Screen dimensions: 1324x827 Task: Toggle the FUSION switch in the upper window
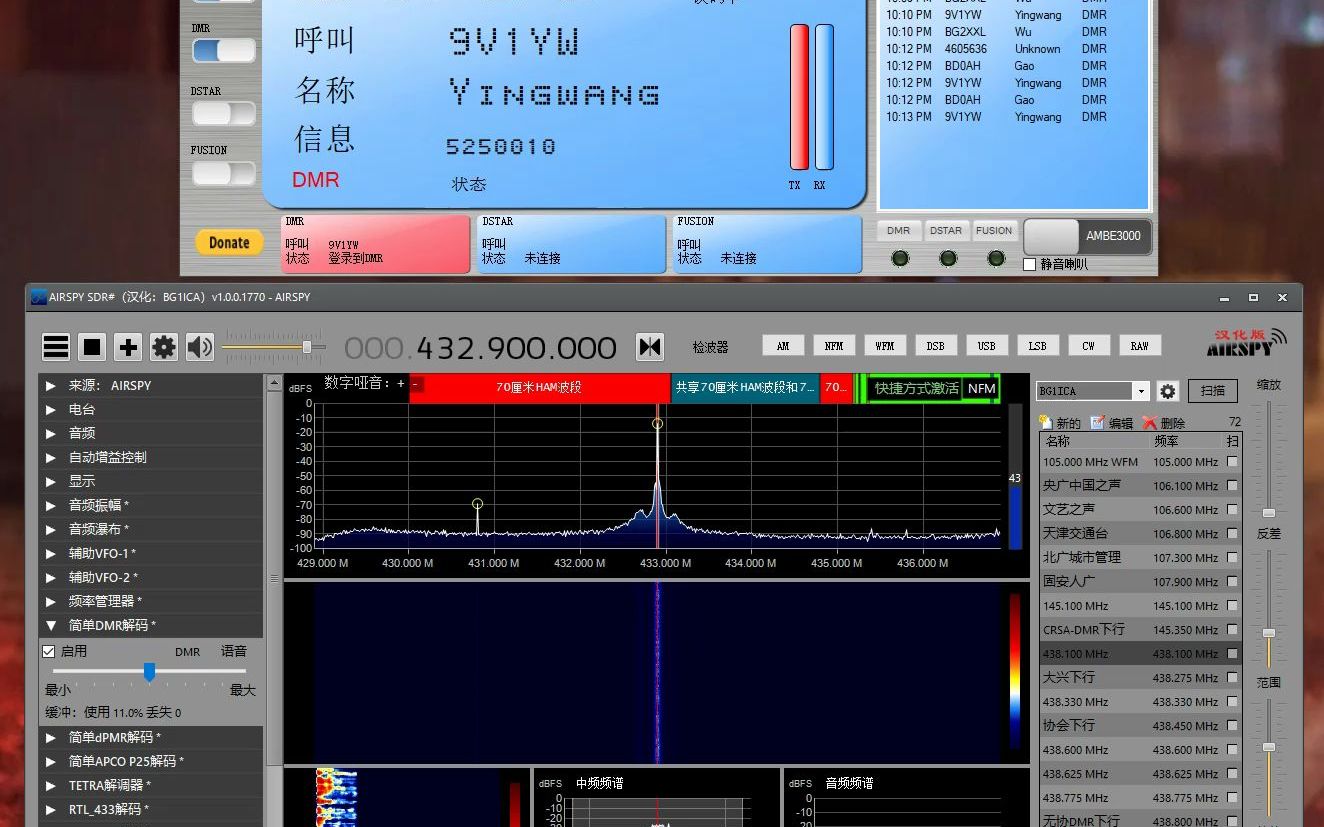point(224,173)
